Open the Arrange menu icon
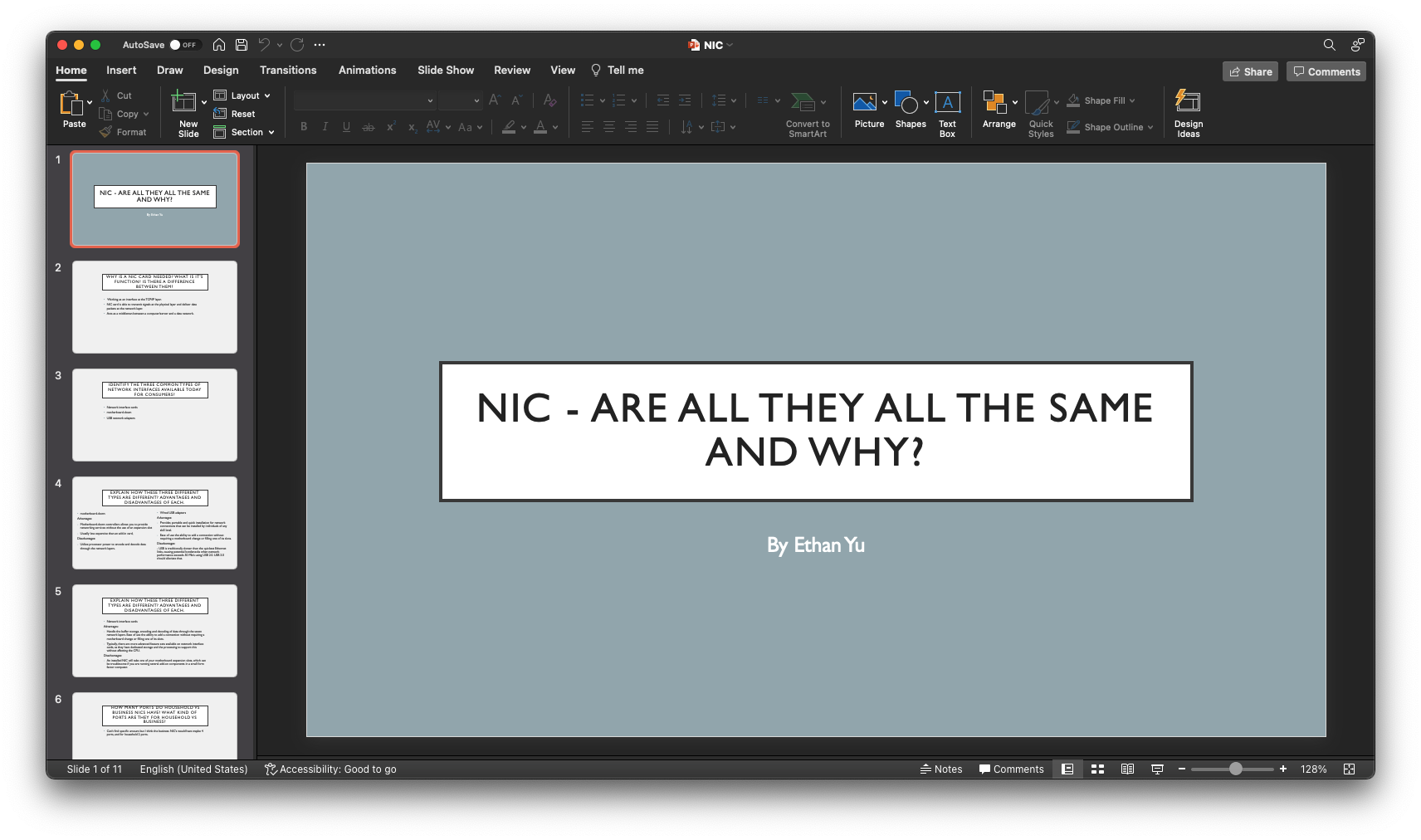1421x840 pixels. [x=994, y=101]
